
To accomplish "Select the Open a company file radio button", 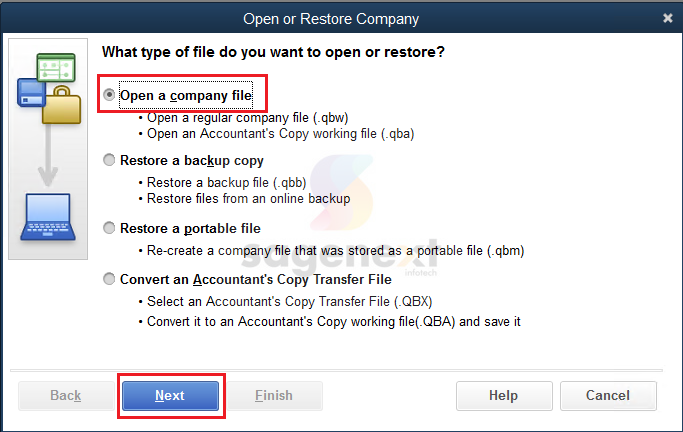I will coord(109,94).
